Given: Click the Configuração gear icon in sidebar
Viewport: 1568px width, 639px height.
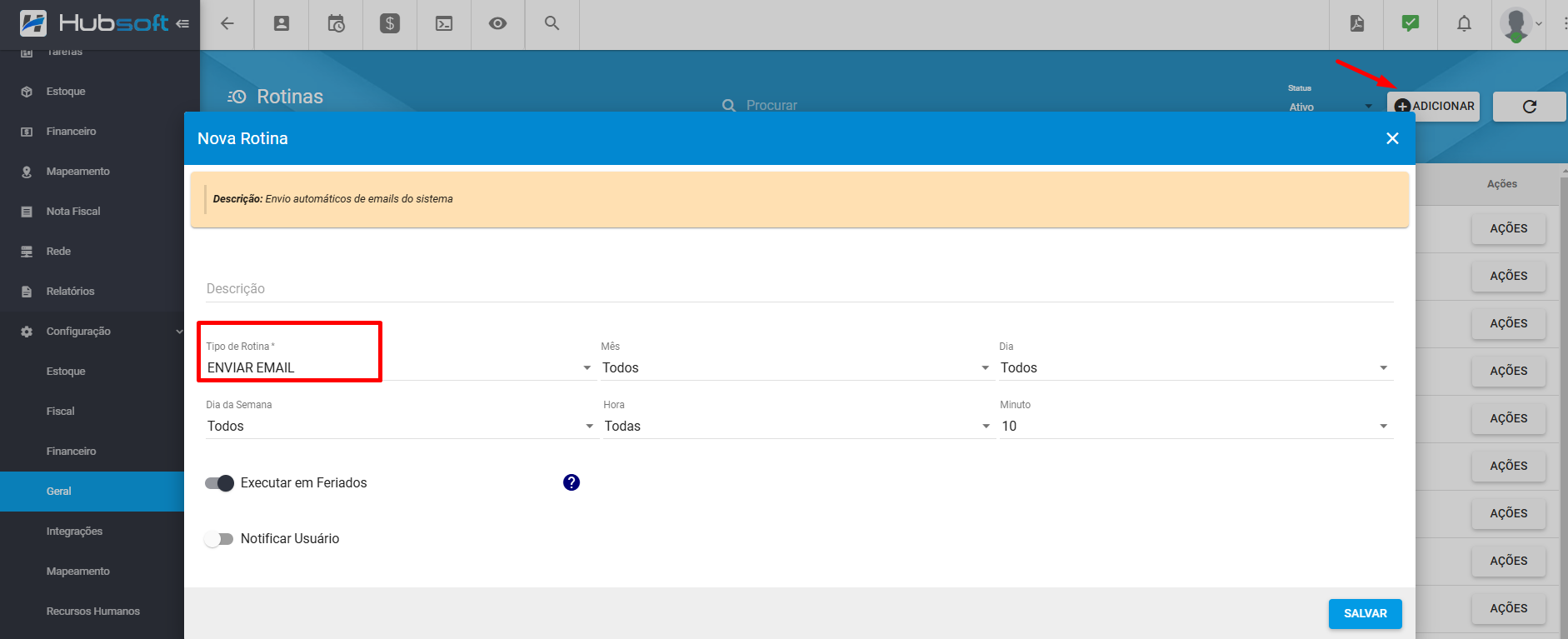Looking at the screenshot, I should (x=27, y=332).
